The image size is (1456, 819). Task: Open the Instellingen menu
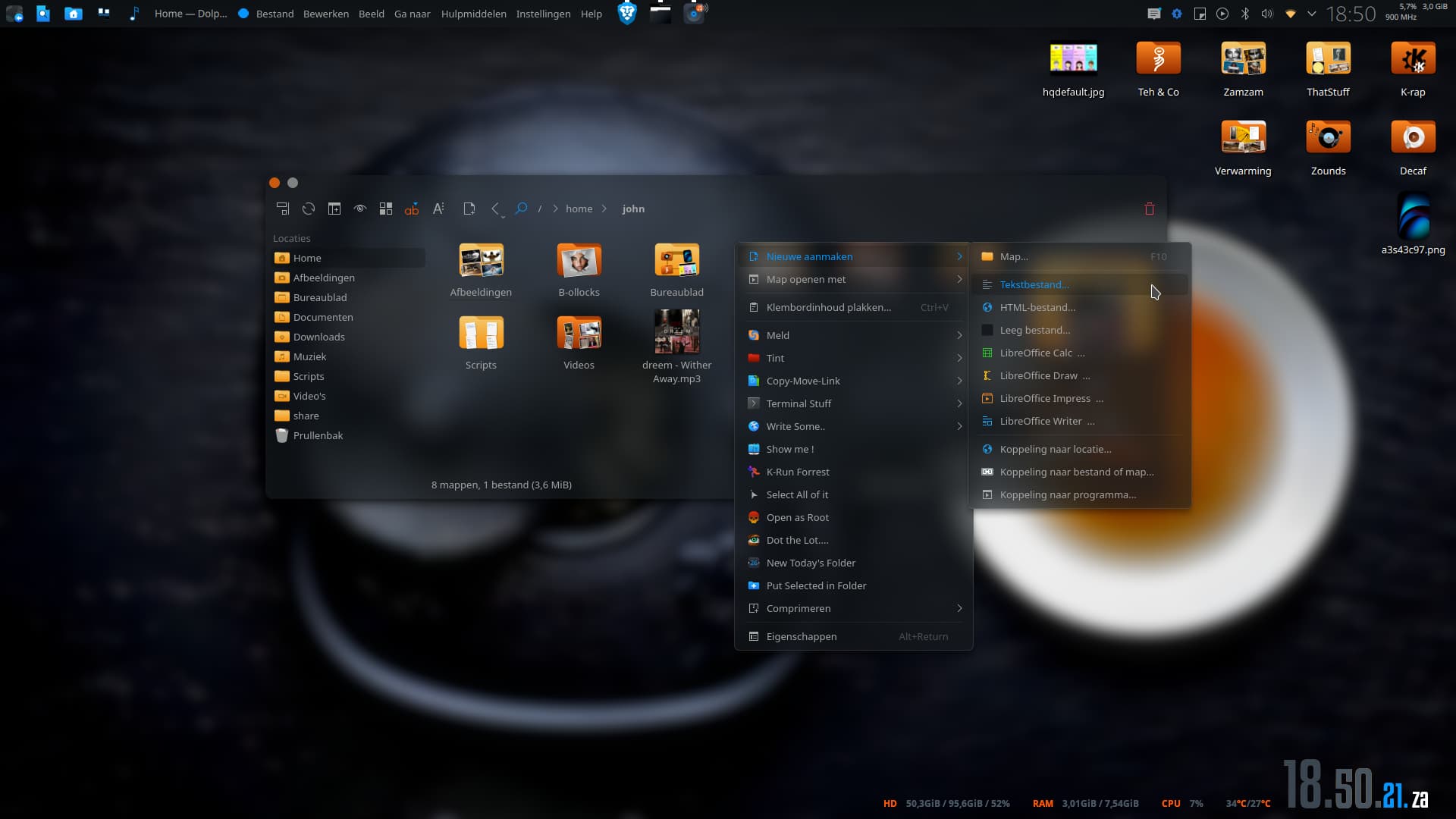coord(543,14)
